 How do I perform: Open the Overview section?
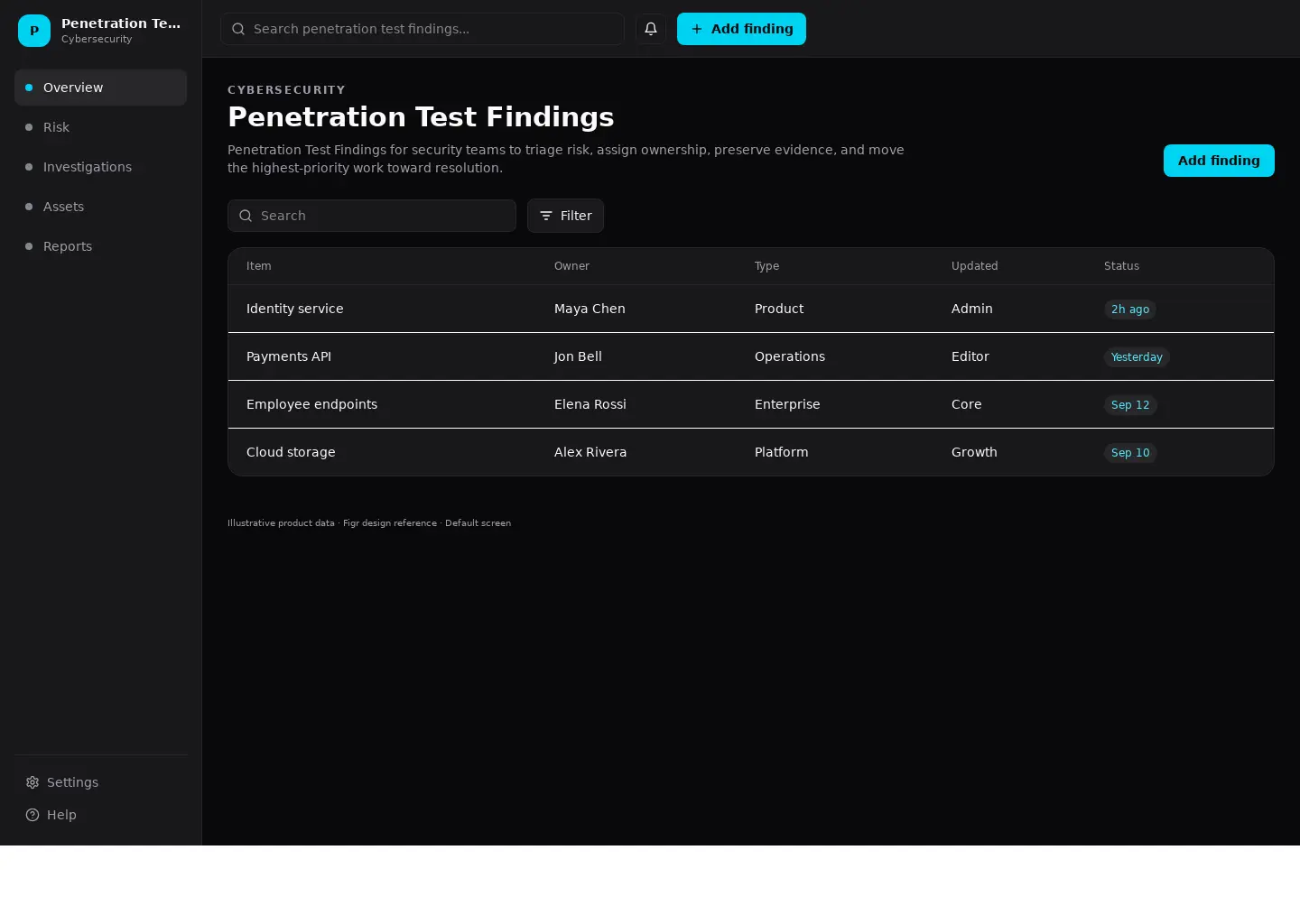(100, 88)
